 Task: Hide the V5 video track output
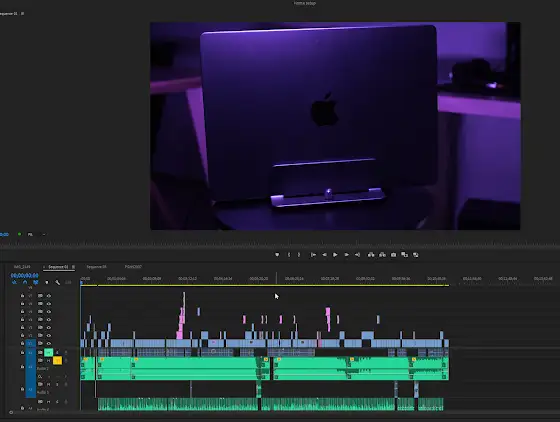[49, 312]
